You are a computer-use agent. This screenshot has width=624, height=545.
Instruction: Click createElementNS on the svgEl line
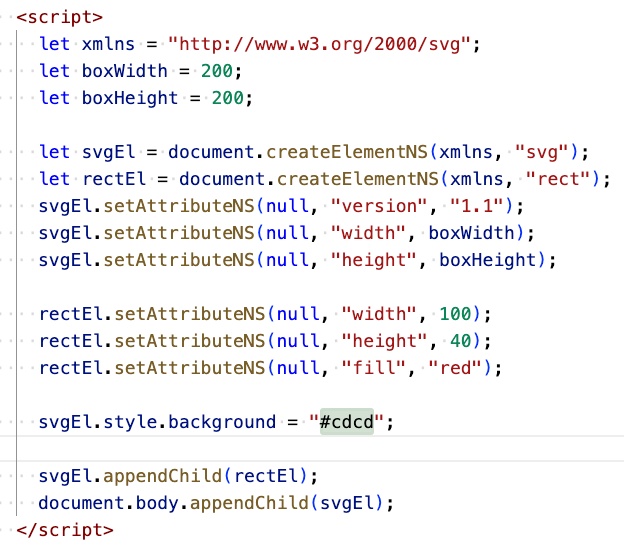click(347, 152)
